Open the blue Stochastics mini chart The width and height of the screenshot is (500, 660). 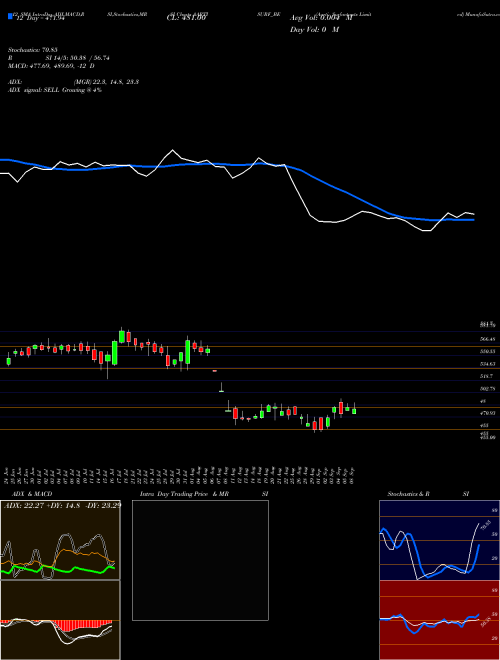[439, 540]
